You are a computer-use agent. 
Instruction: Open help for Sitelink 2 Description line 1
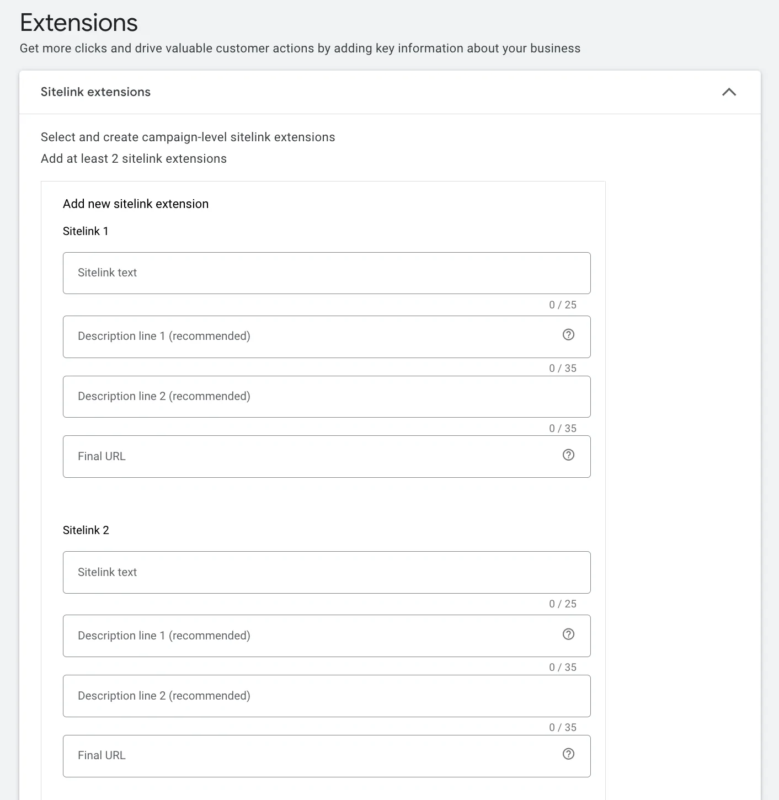568,634
